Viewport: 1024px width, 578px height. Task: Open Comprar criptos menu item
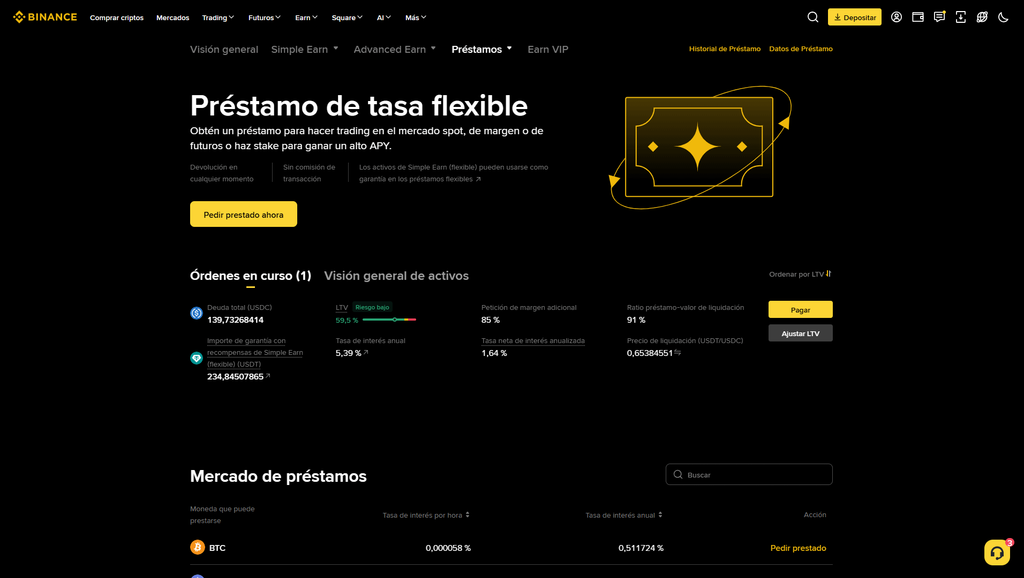pos(116,18)
